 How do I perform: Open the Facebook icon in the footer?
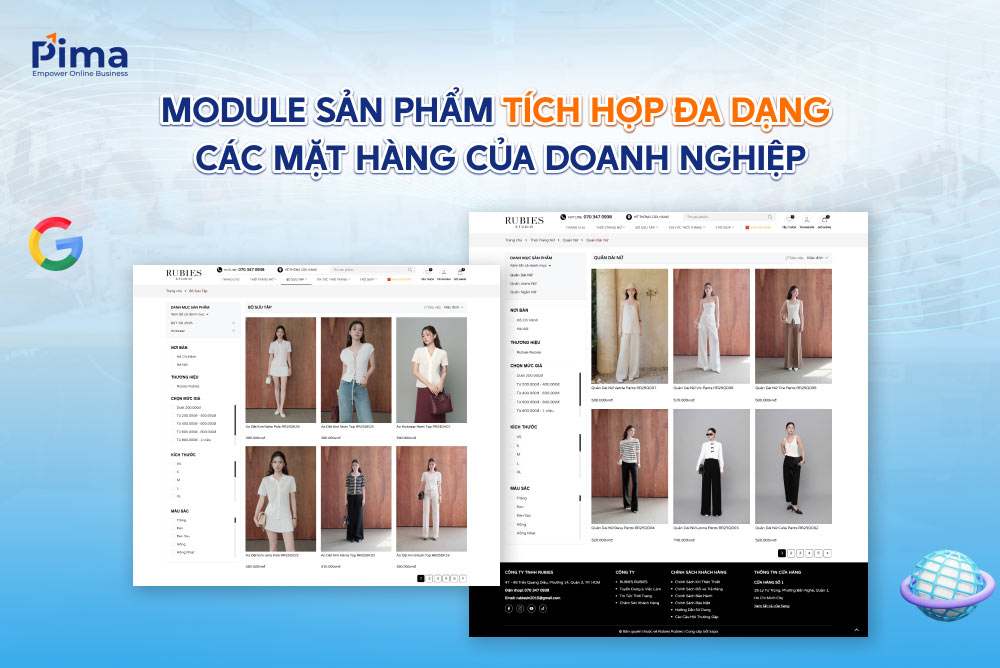[508, 609]
